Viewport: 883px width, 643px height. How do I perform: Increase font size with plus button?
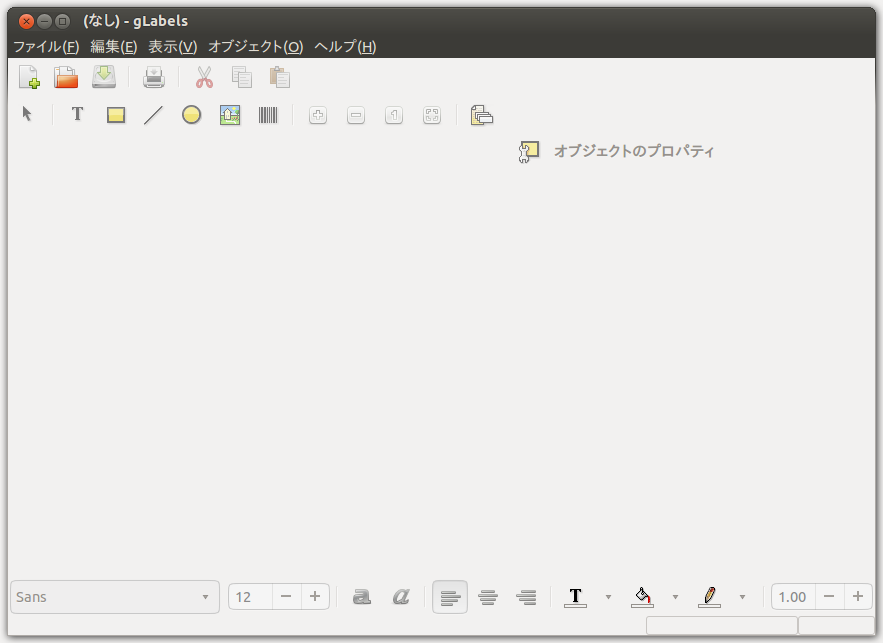click(315, 597)
